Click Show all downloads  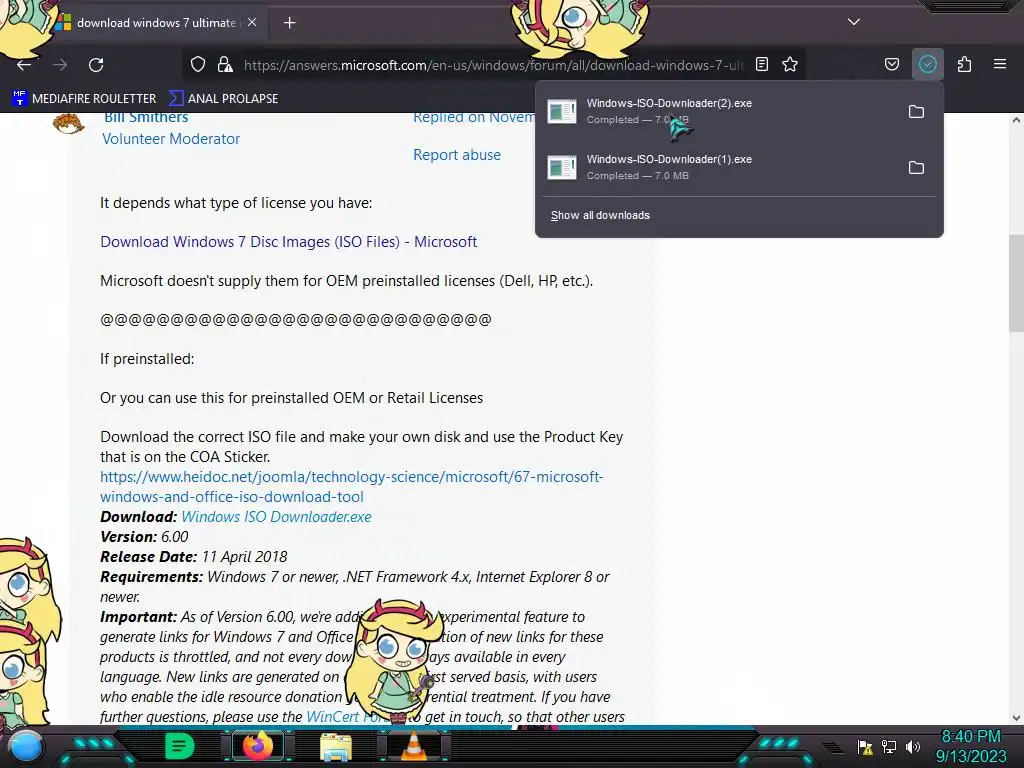click(600, 216)
